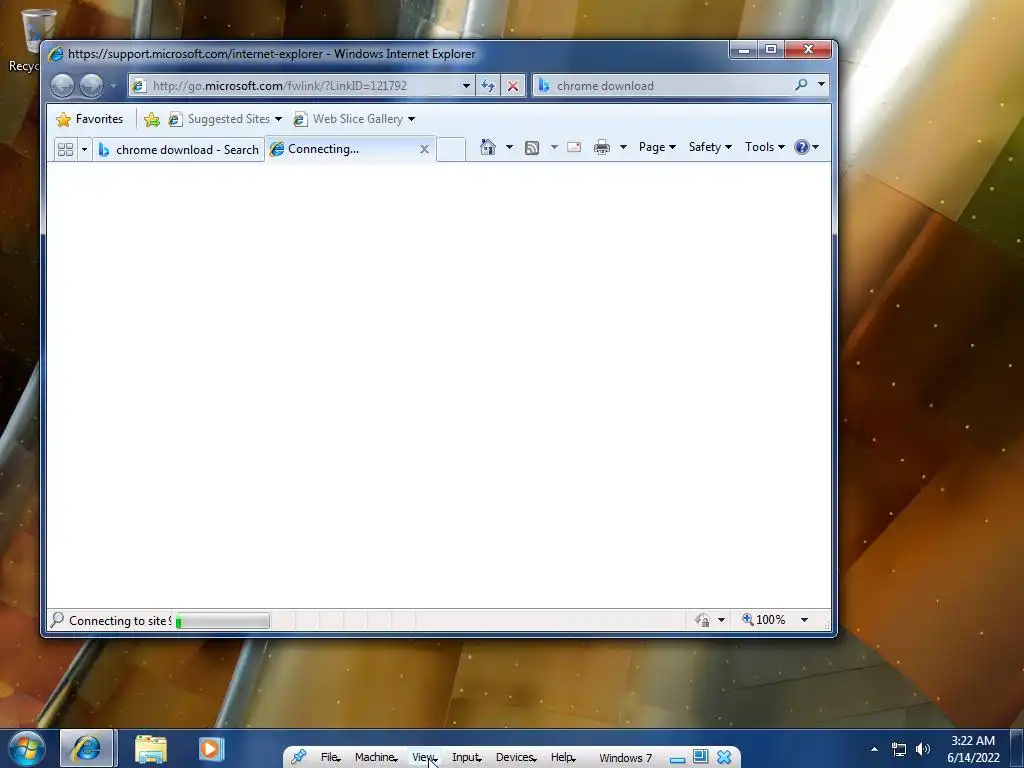The width and height of the screenshot is (1024, 768).
Task: Click Add to Favorites Bar icon
Action: click(x=152, y=119)
